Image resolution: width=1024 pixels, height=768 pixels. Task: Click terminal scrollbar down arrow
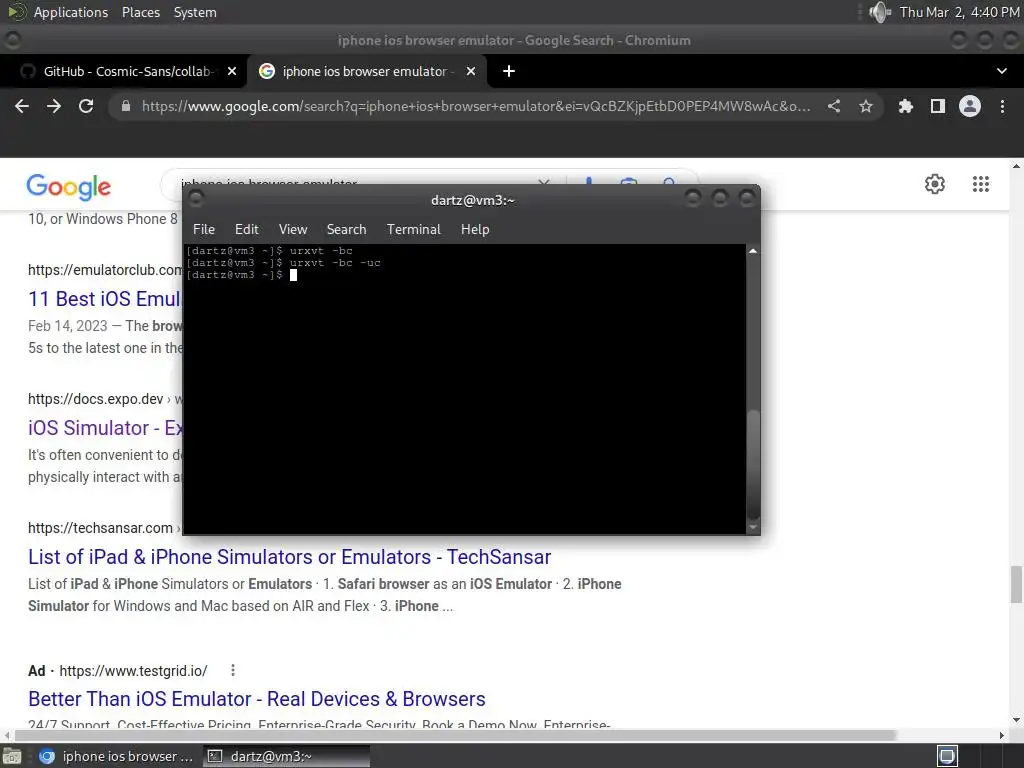pos(753,526)
